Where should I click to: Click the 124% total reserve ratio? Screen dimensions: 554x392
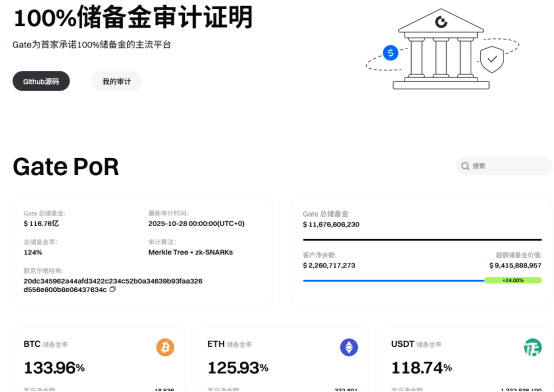[x=33, y=252]
